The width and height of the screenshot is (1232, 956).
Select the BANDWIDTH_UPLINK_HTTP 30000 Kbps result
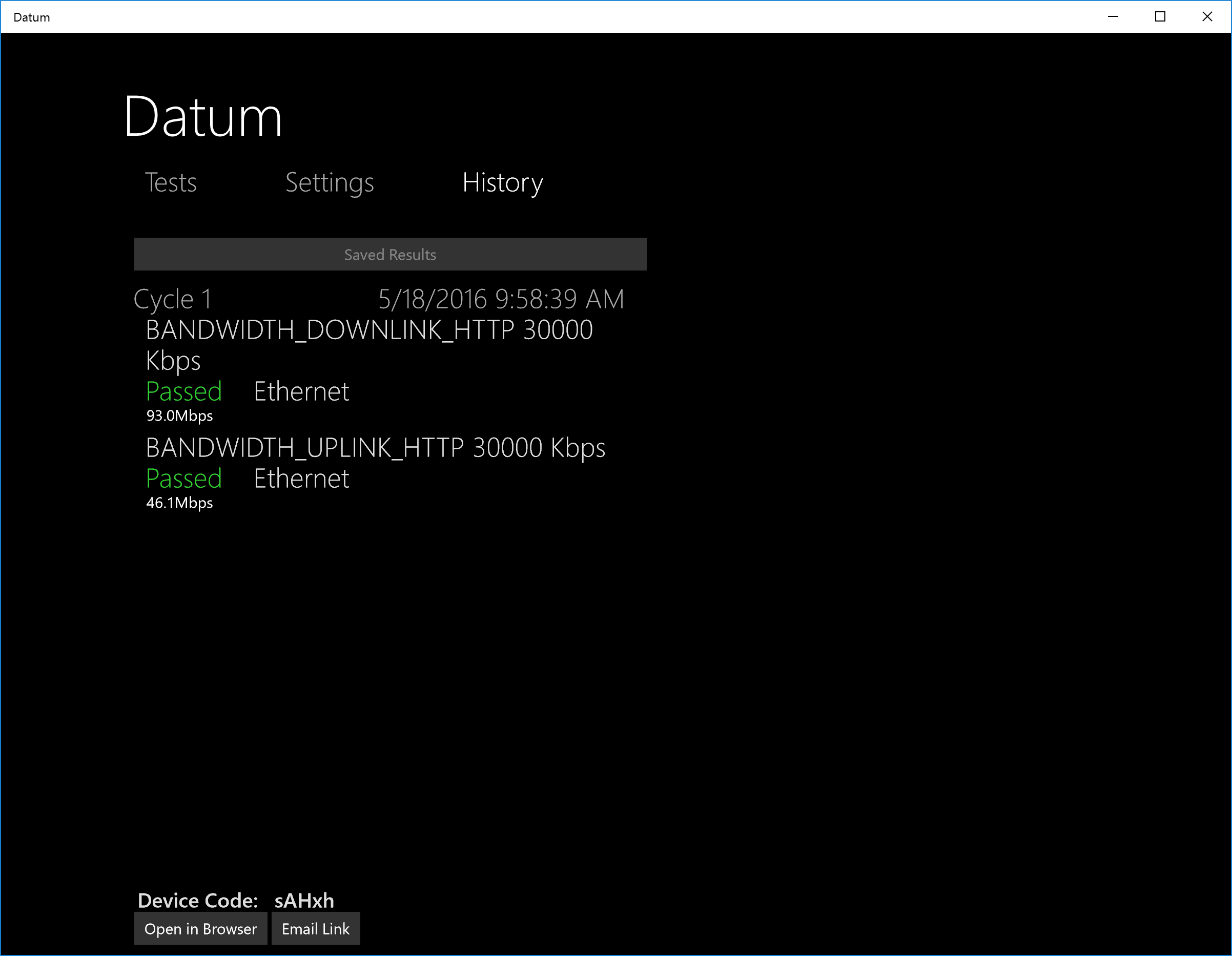click(x=375, y=448)
